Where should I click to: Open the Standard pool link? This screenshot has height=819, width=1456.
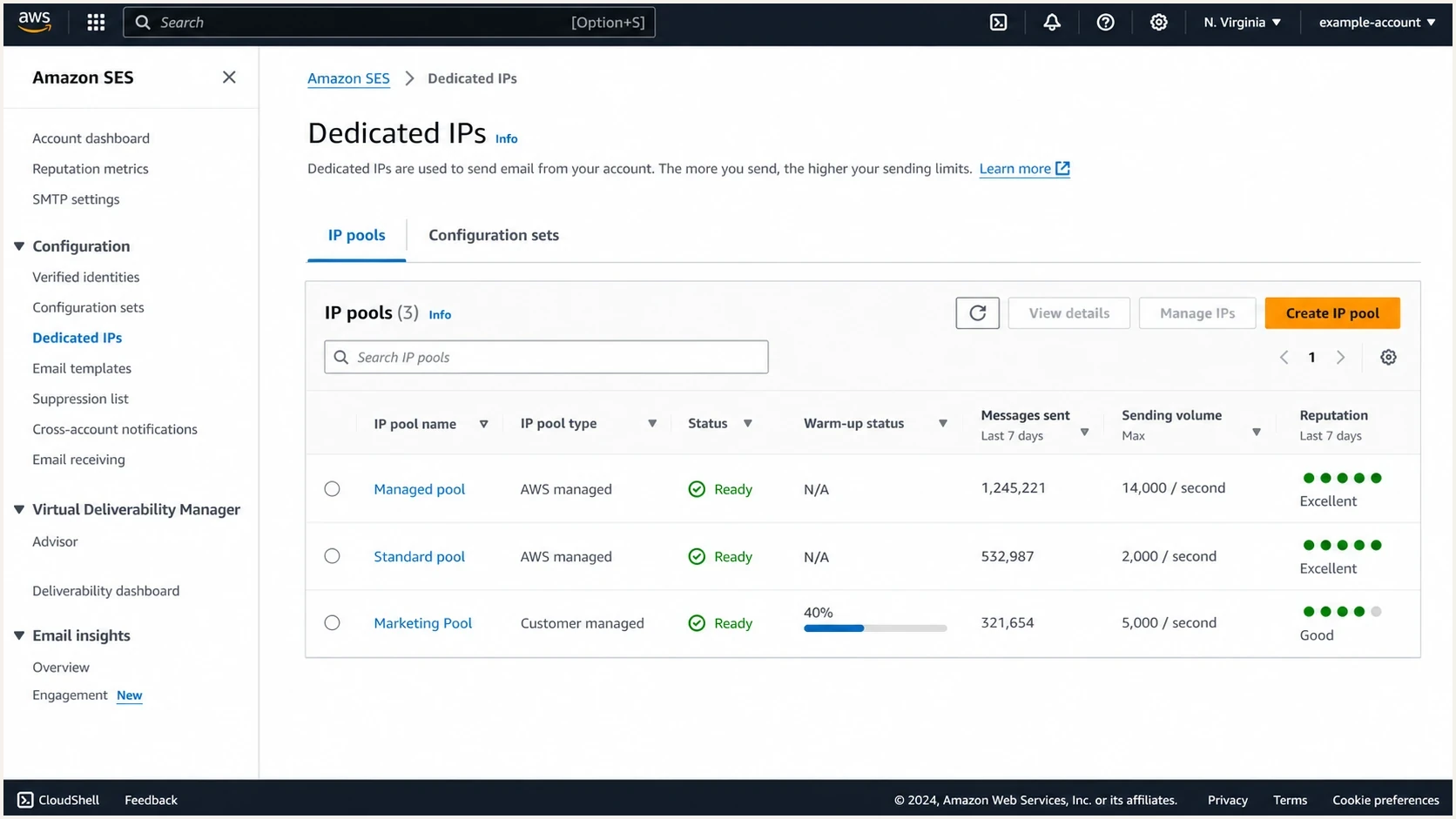pos(419,556)
